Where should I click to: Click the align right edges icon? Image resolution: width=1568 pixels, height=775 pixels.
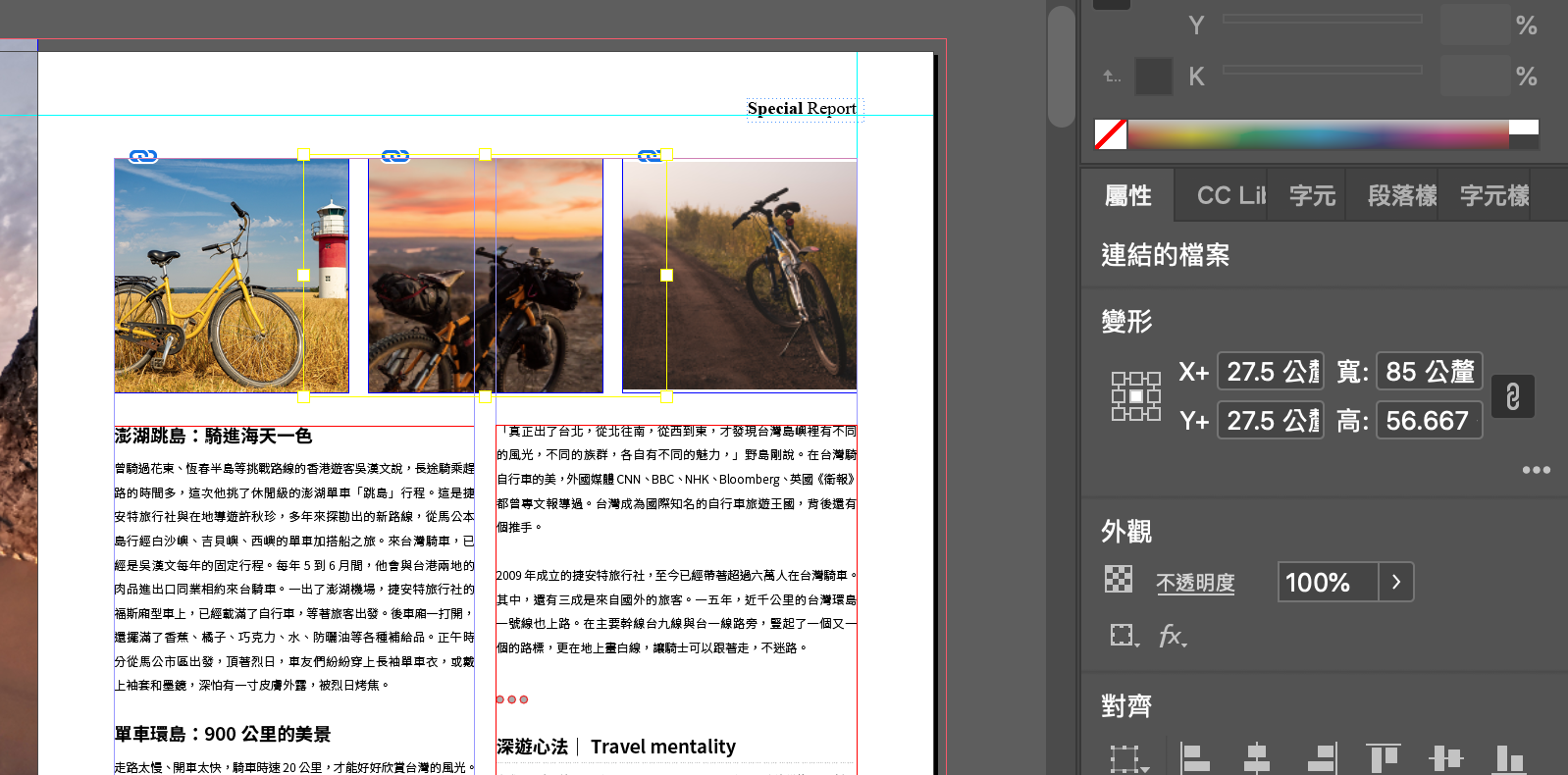coord(1321,758)
